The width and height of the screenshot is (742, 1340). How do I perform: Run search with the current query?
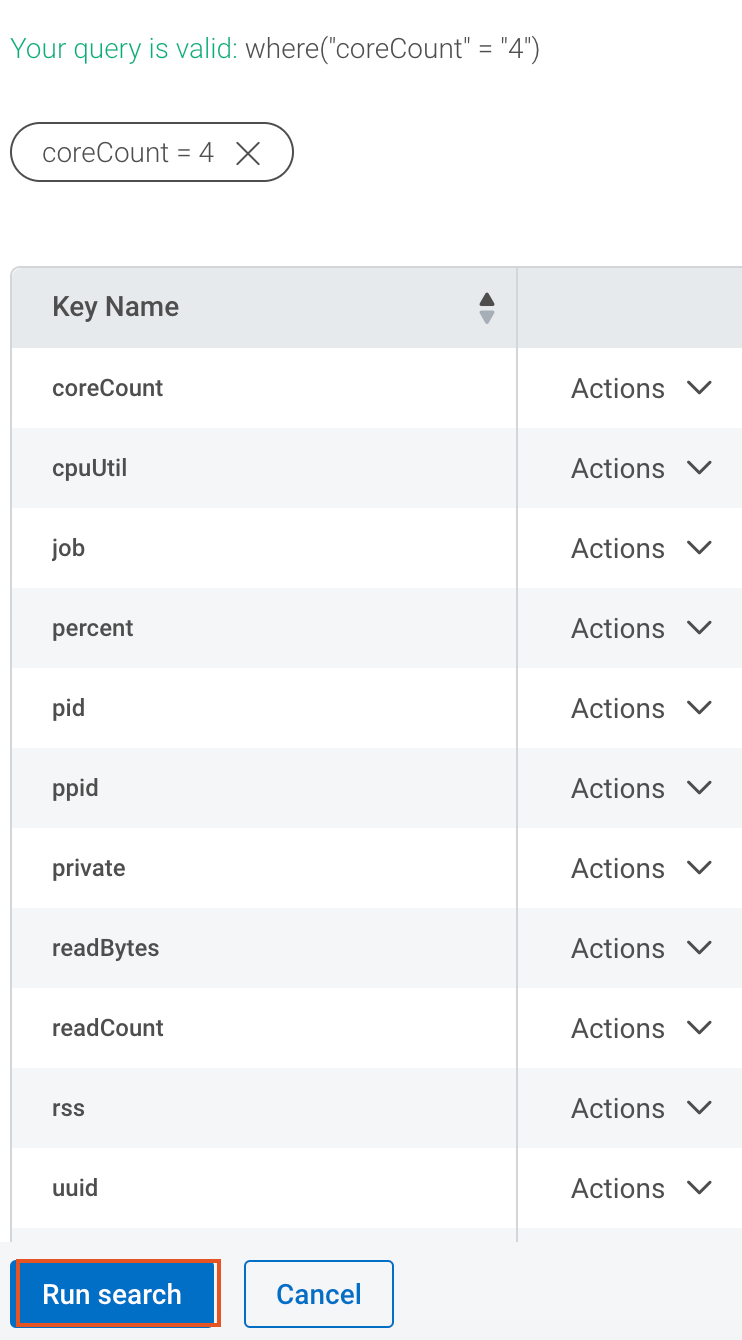[113, 1294]
